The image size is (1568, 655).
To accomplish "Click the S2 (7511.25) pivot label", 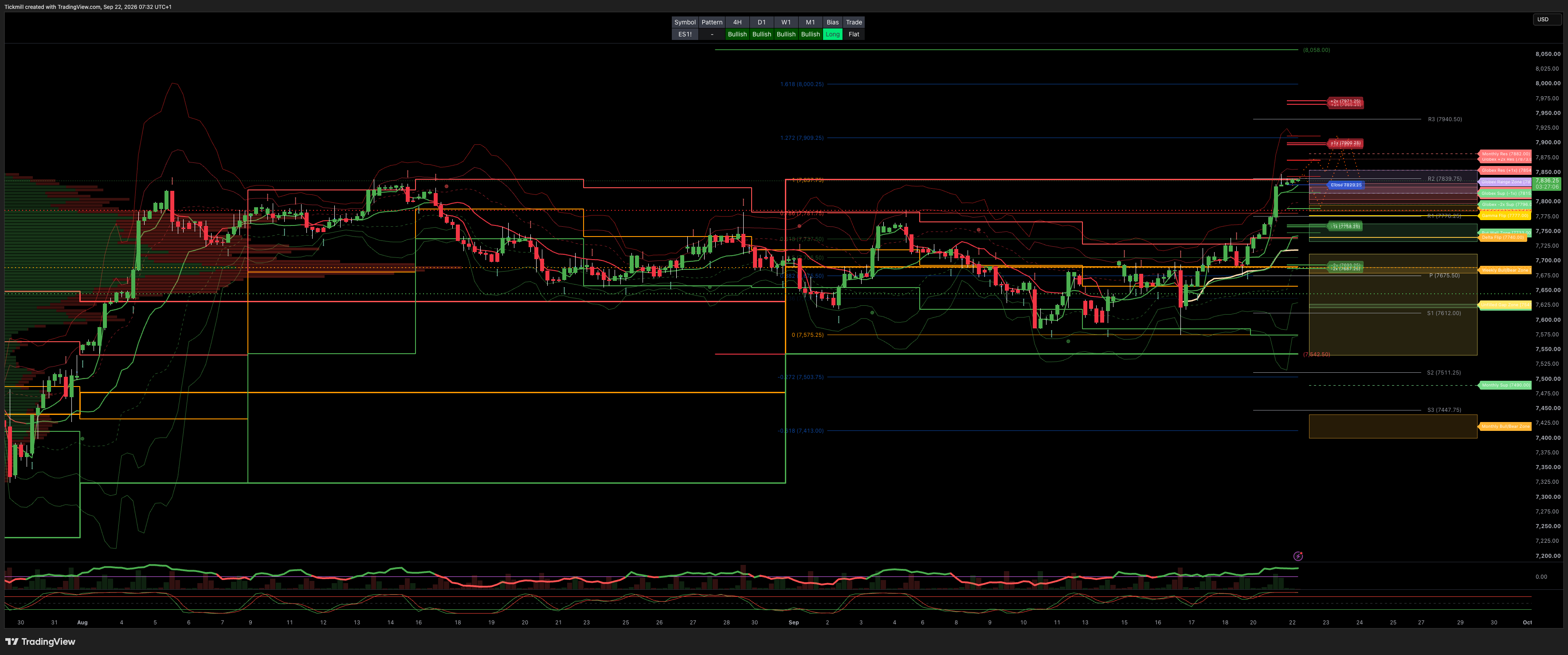I will 1443,372.
